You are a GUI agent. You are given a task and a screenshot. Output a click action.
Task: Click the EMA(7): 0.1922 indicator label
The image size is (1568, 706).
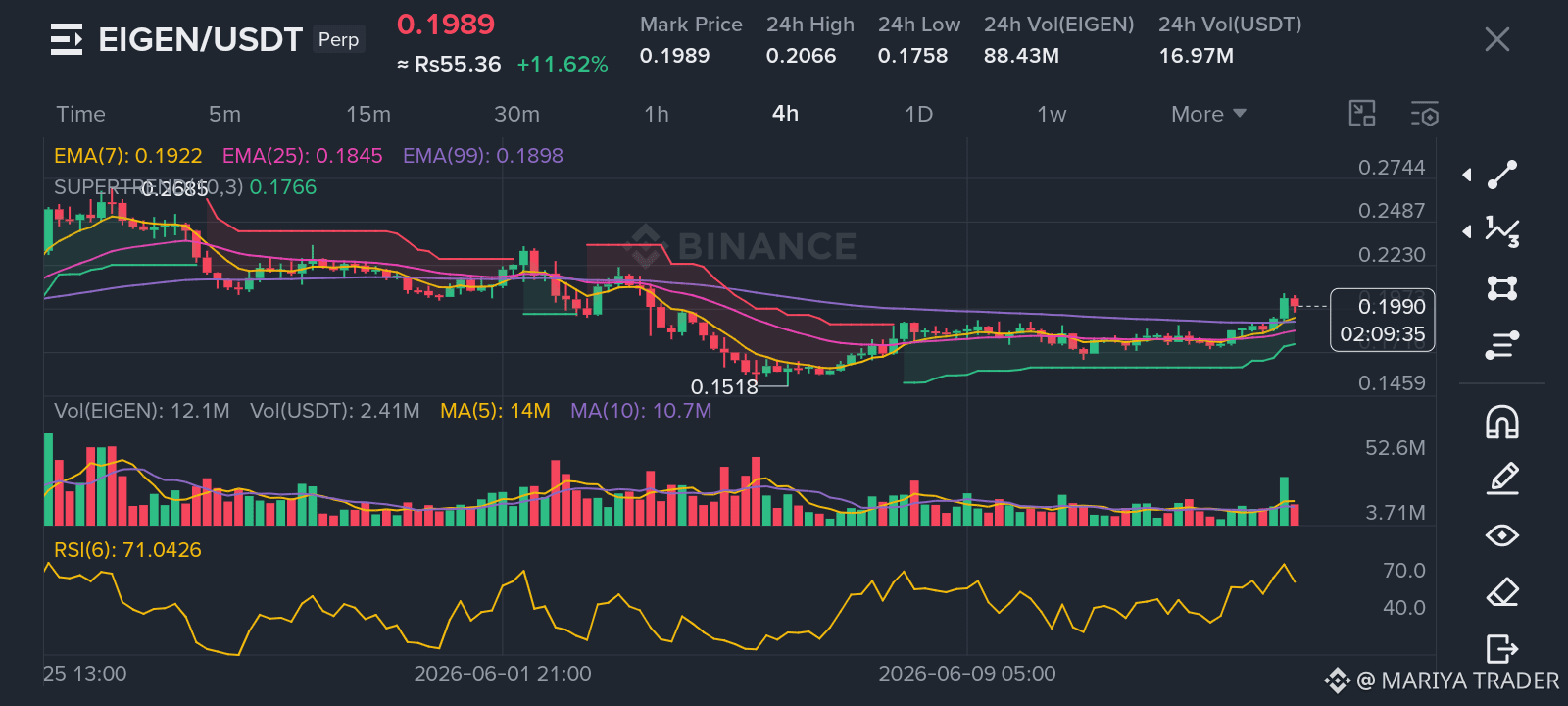pos(127,156)
